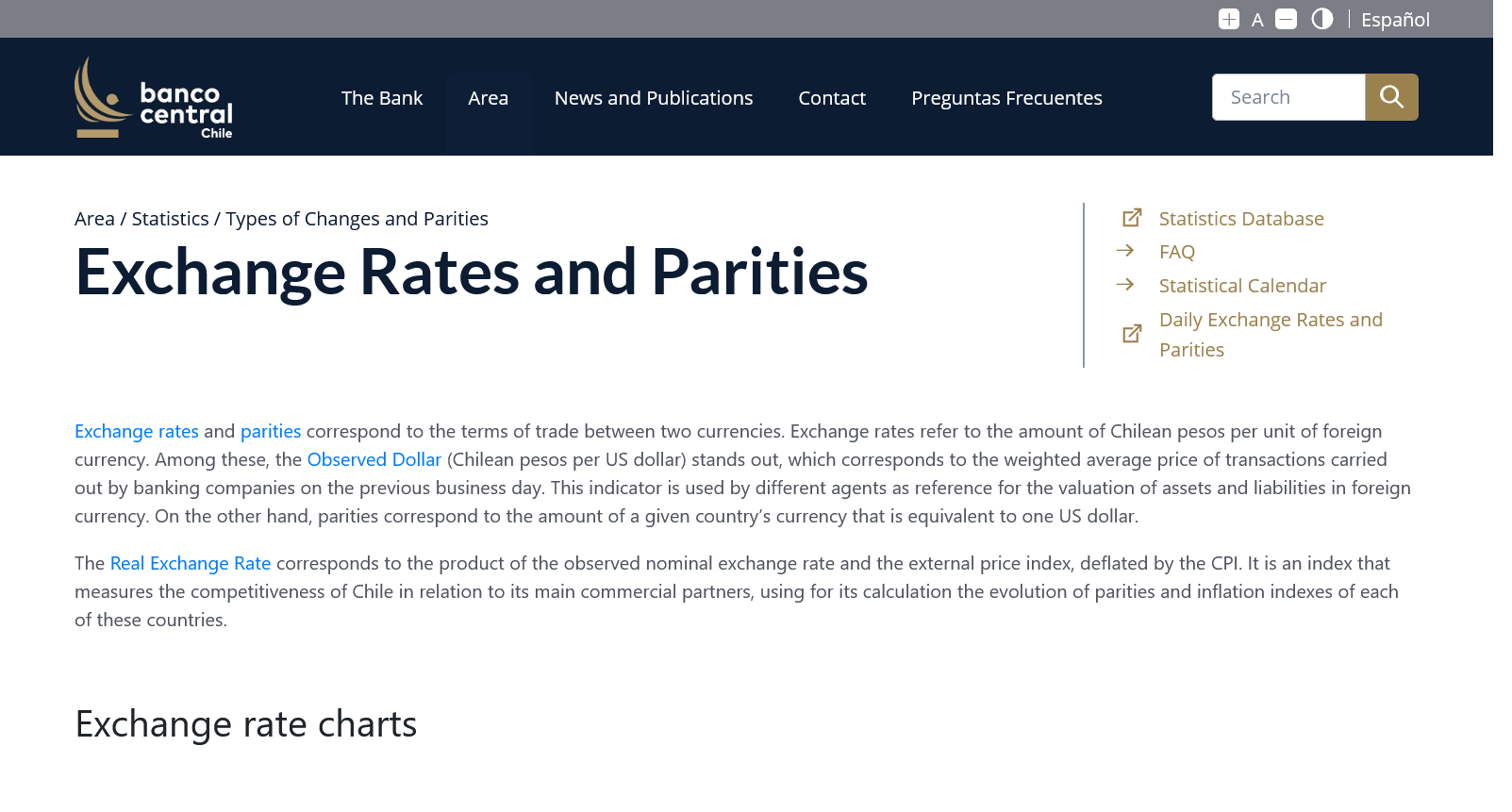Click external link icon beside Daily Exchange Rates

(x=1132, y=334)
